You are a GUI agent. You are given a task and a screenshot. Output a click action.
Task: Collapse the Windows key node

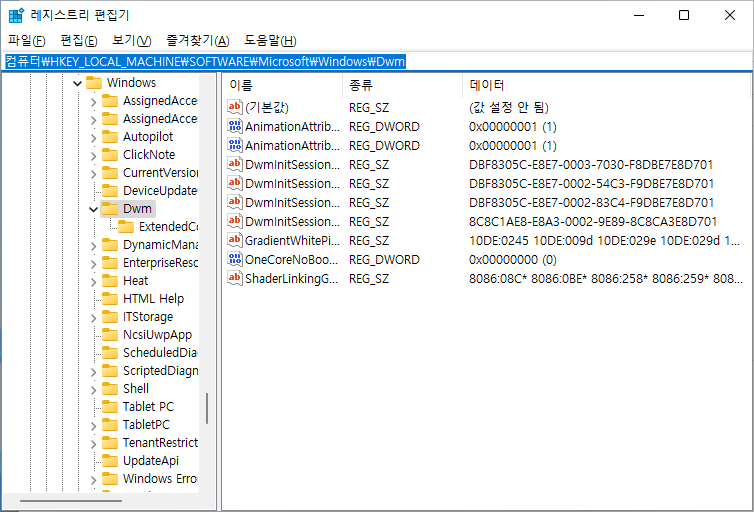pos(77,83)
